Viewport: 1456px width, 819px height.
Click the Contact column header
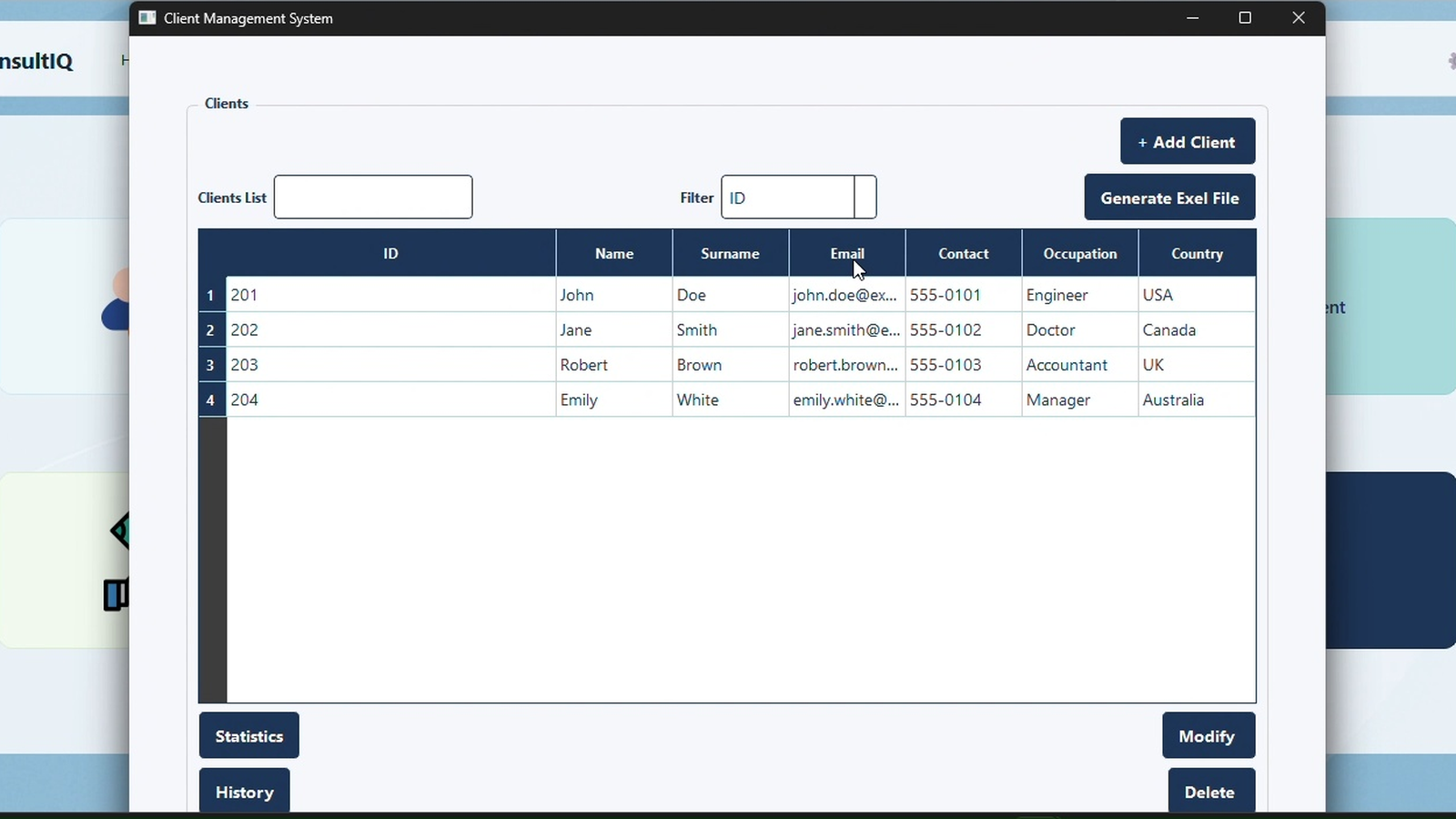(964, 253)
